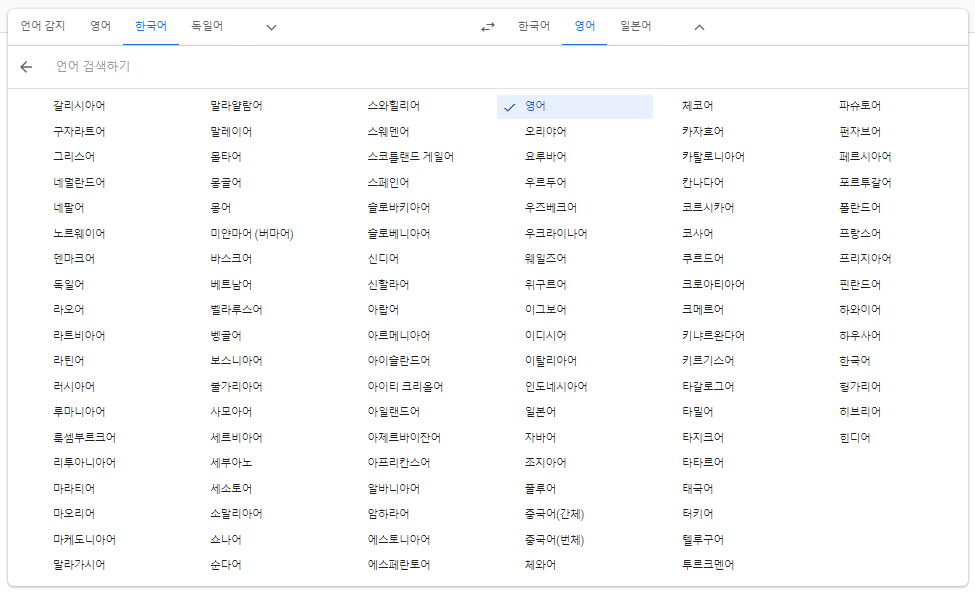Pick 스와힐리어 language entry
The height and width of the screenshot is (595, 975).
tap(394, 106)
